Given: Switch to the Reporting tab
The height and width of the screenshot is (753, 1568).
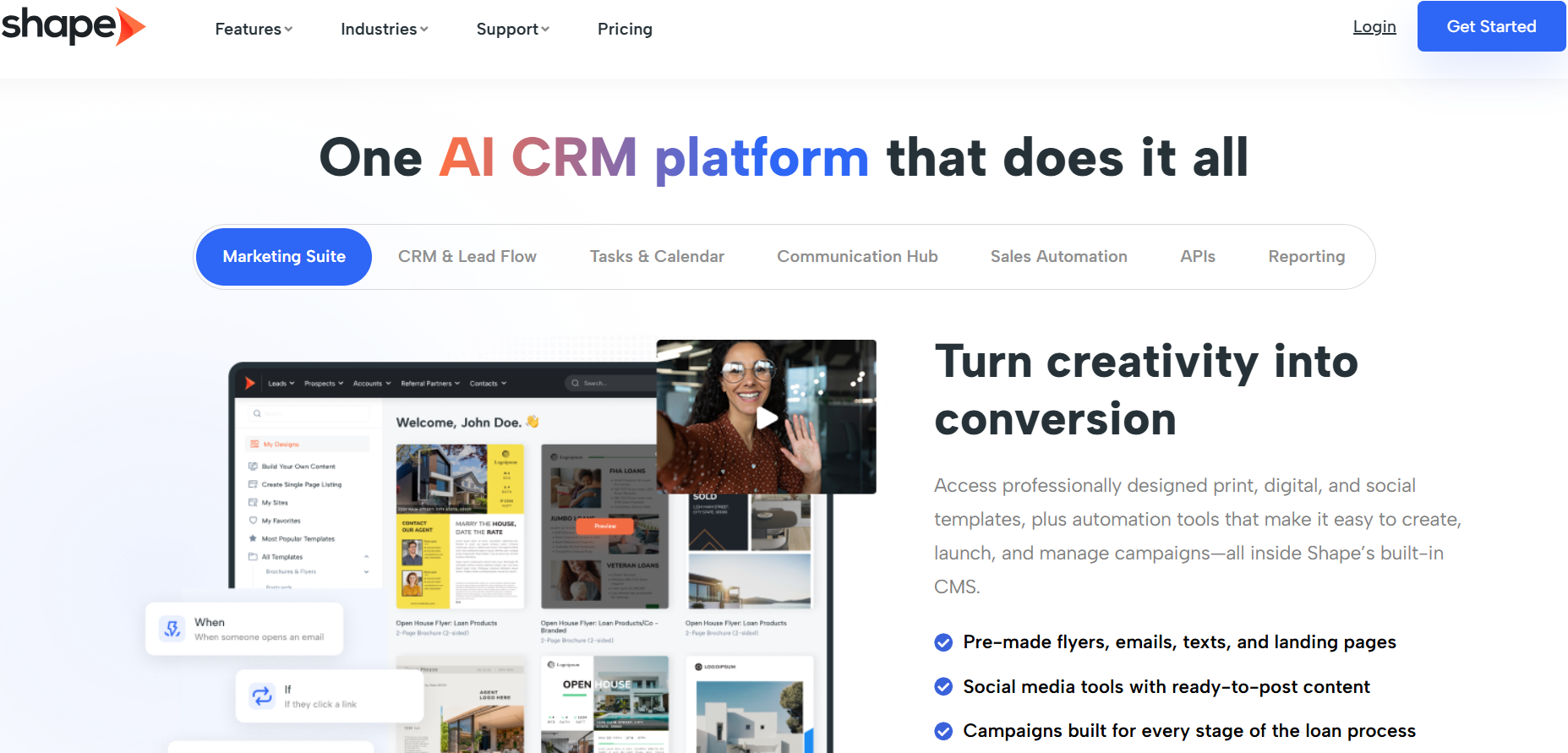Looking at the screenshot, I should (x=1306, y=256).
